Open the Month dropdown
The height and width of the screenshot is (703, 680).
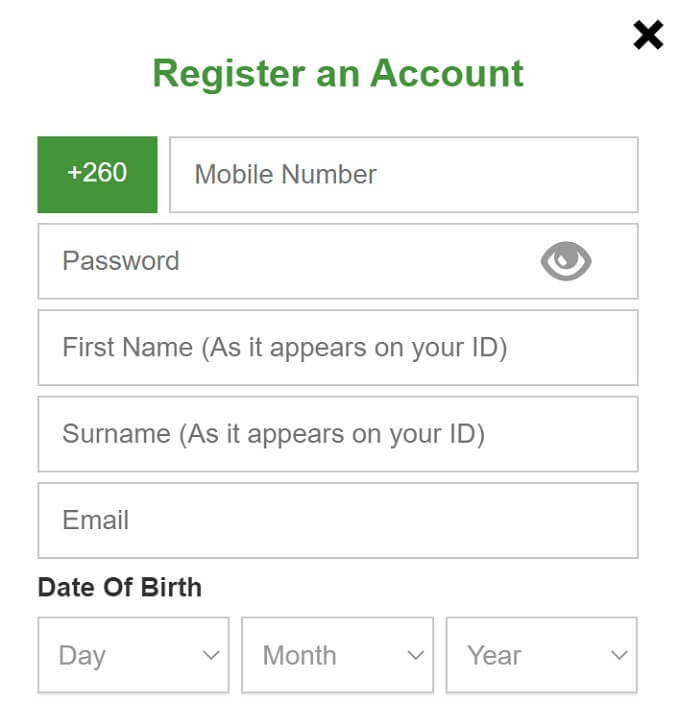point(337,655)
